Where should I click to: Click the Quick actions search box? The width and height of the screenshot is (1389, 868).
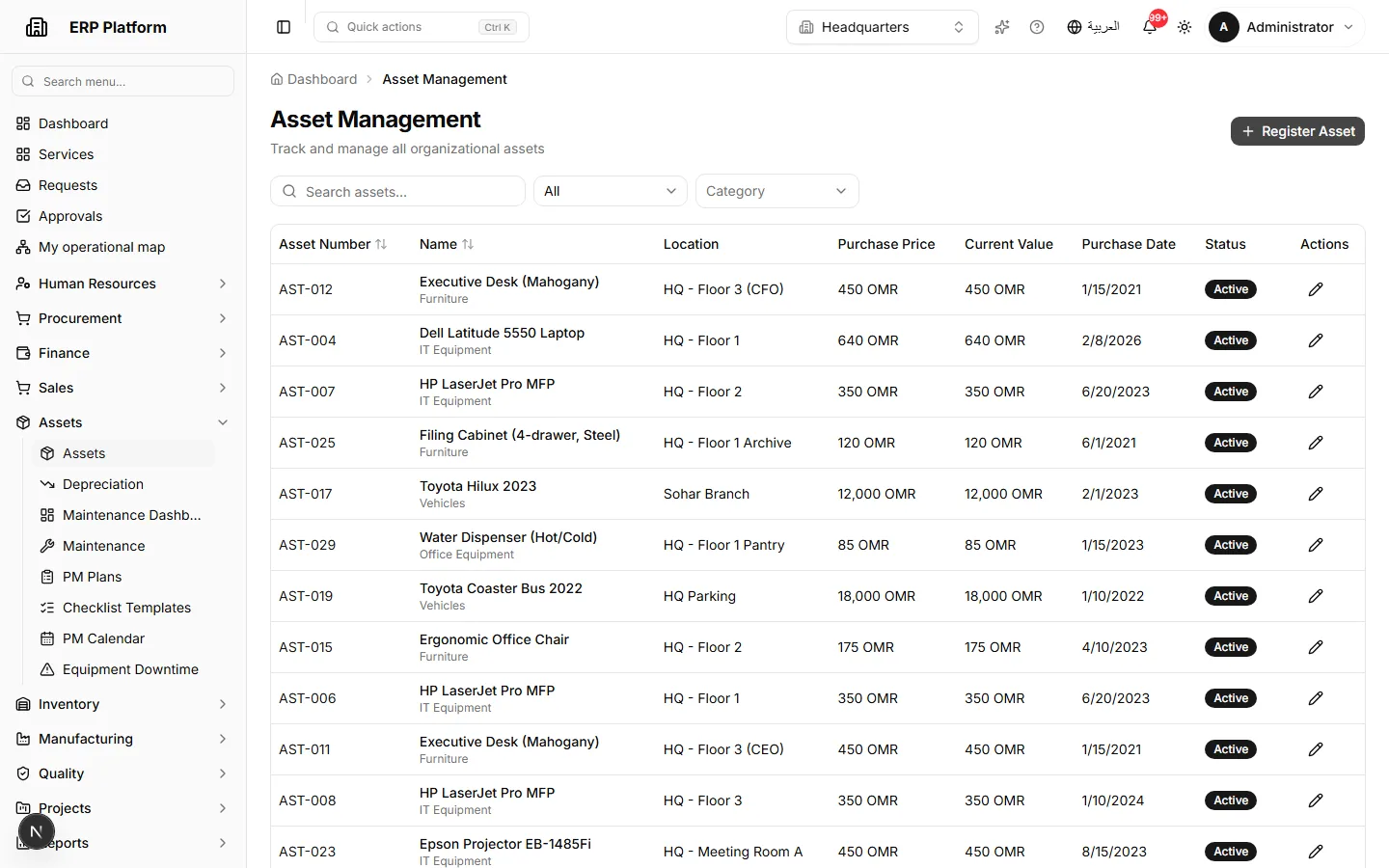pyautogui.click(x=422, y=27)
